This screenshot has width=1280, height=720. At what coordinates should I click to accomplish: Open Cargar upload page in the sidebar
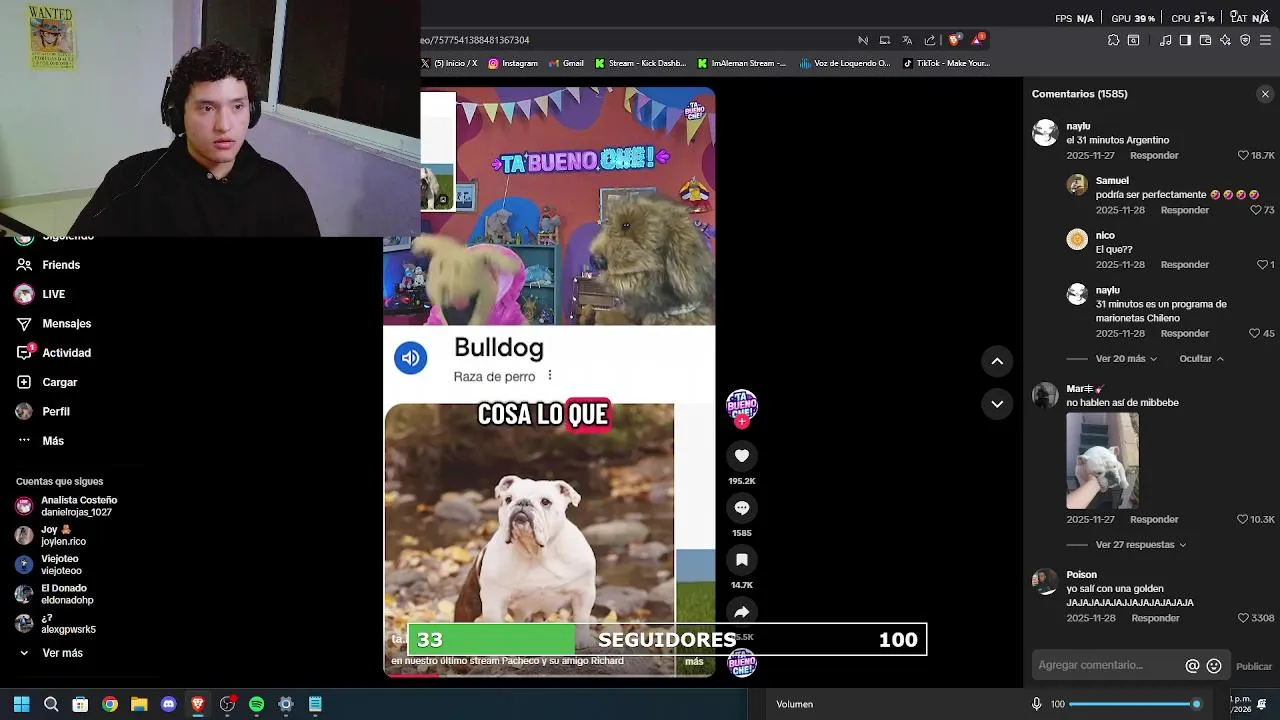(x=59, y=382)
